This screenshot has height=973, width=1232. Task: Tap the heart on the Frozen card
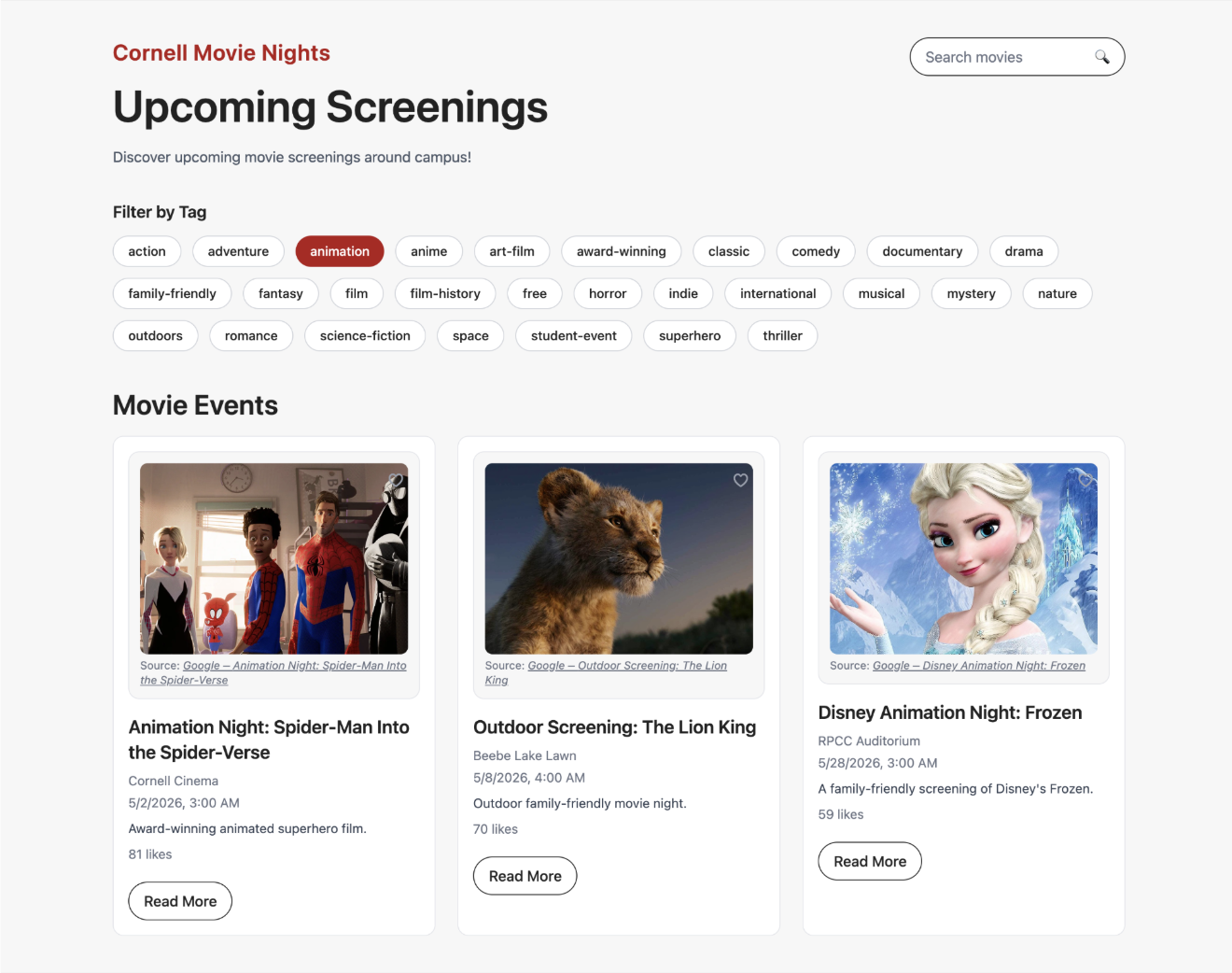coord(1085,480)
